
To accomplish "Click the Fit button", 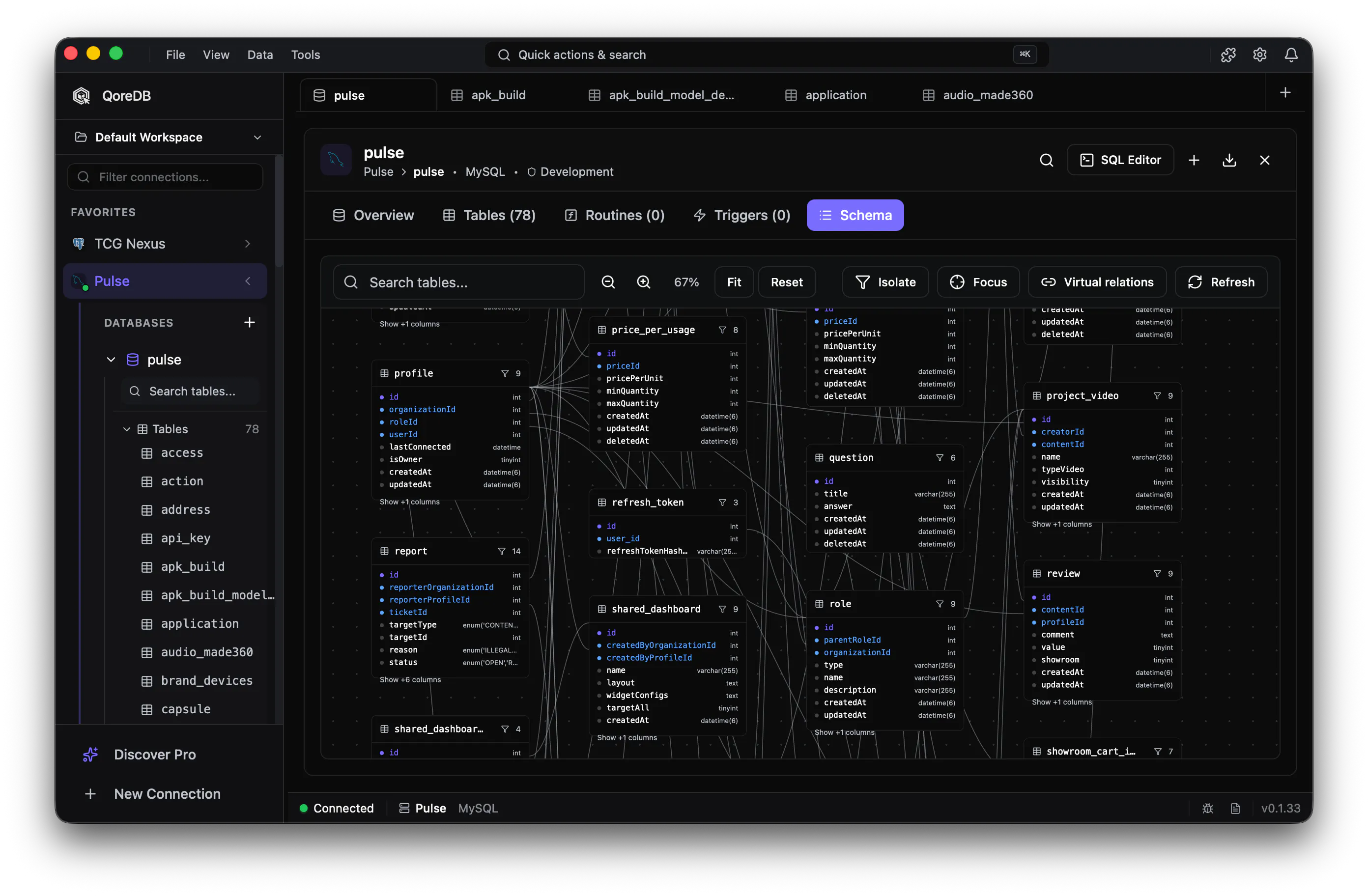I will click(734, 282).
